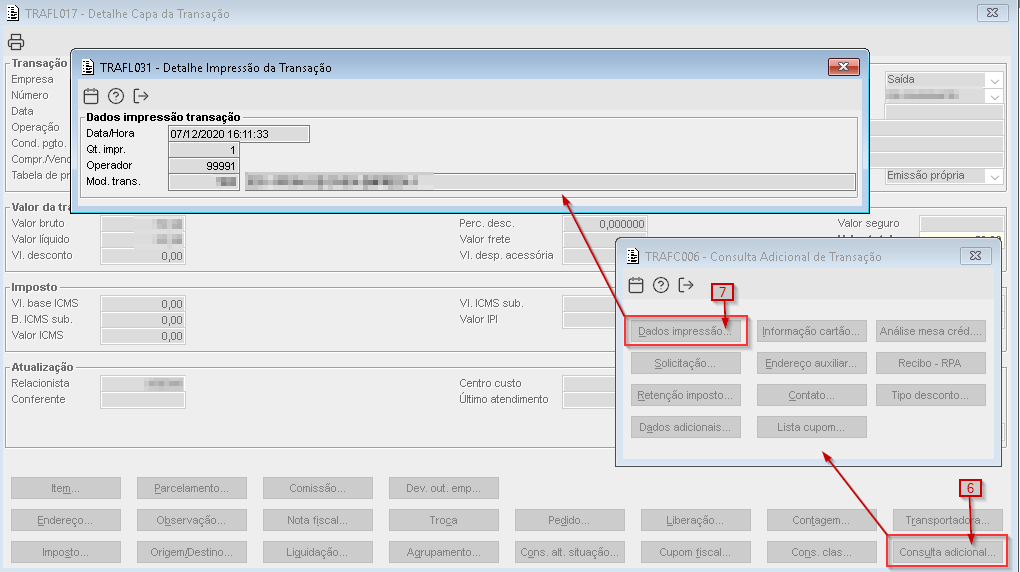
Task: Open the Liberação button
Action: tap(695, 520)
